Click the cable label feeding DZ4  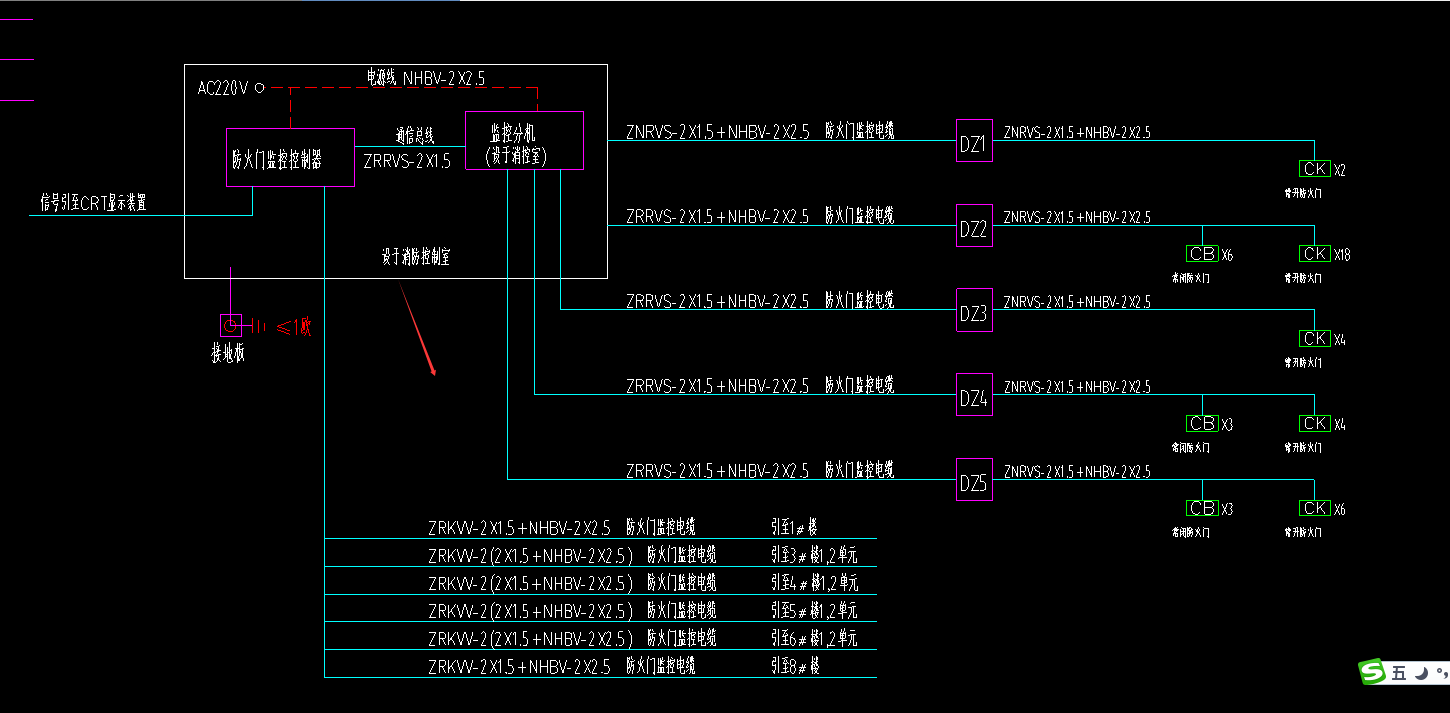(718, 386)
